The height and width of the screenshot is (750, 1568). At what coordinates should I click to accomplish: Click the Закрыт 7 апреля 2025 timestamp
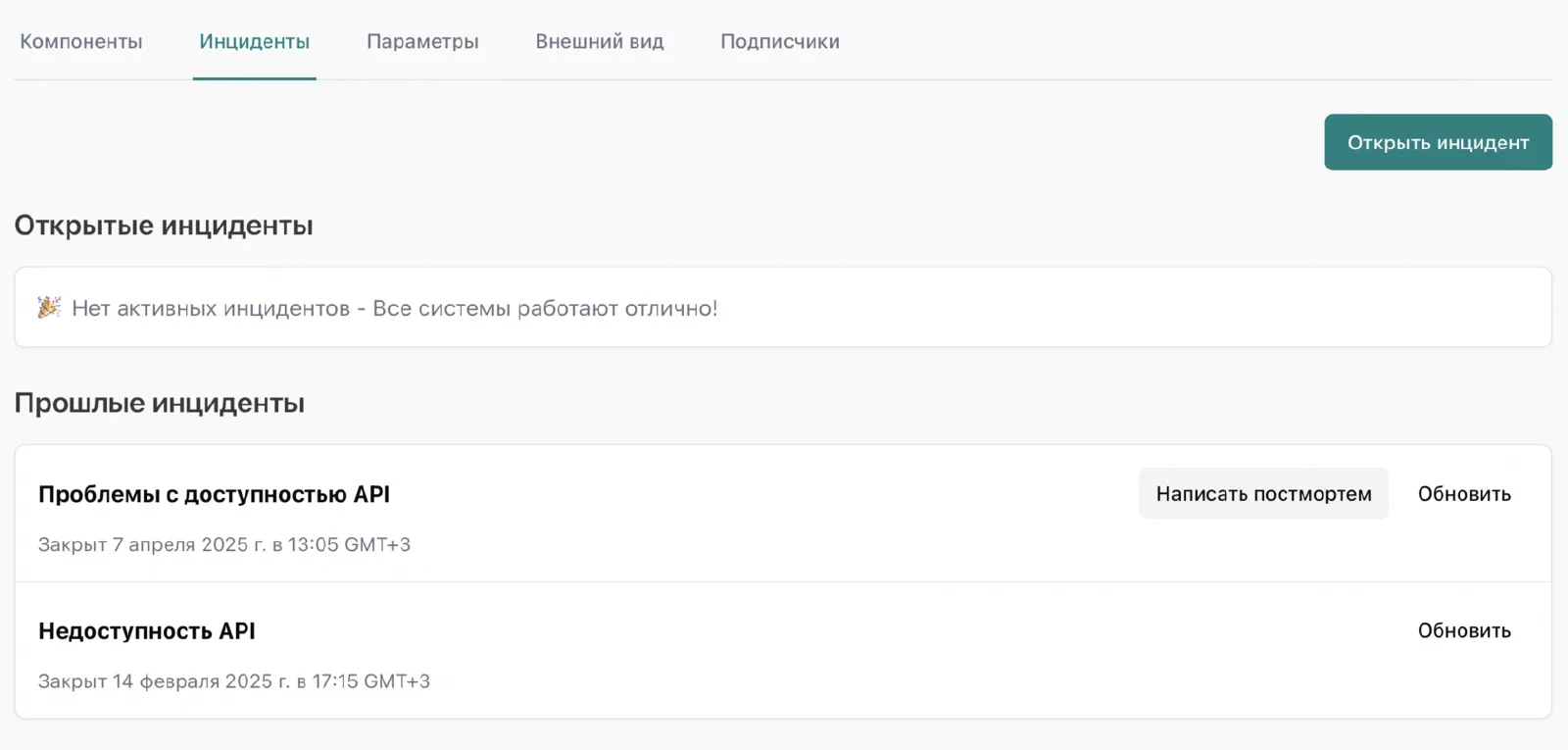(224, 544)
